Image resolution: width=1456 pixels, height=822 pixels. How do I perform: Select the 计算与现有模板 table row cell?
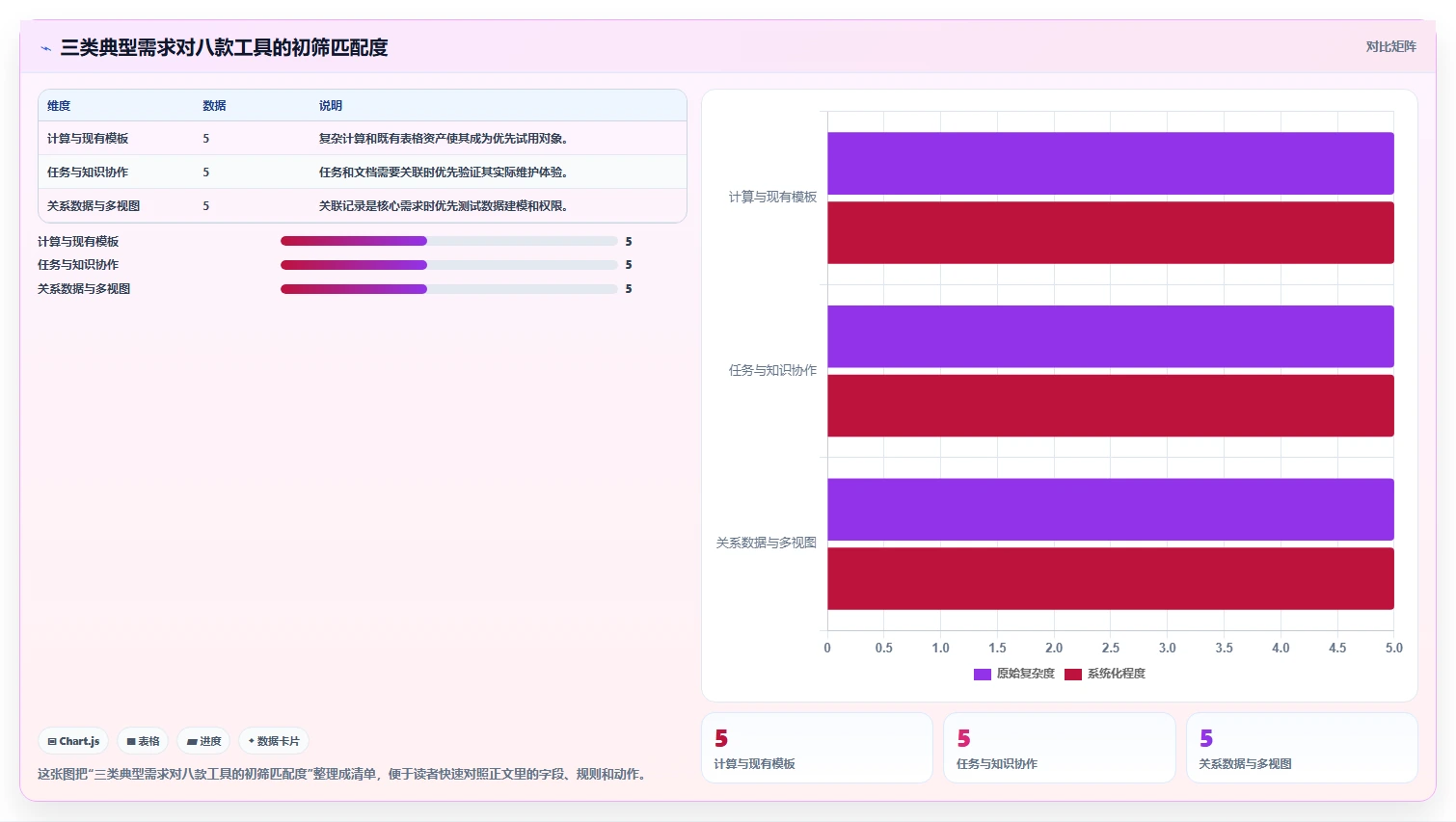88,139
